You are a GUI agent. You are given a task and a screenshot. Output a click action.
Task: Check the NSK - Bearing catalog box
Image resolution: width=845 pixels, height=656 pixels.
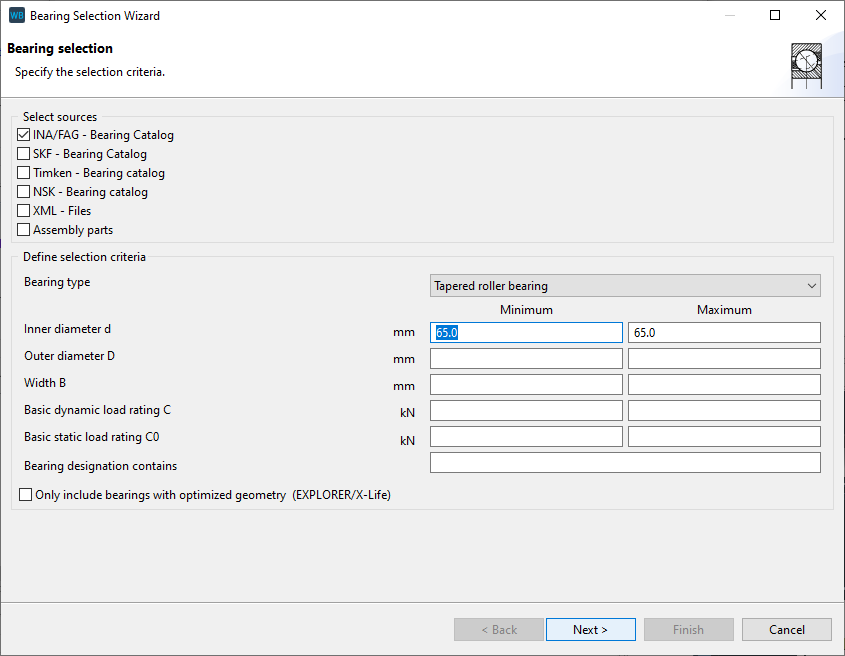click(24, 192)
